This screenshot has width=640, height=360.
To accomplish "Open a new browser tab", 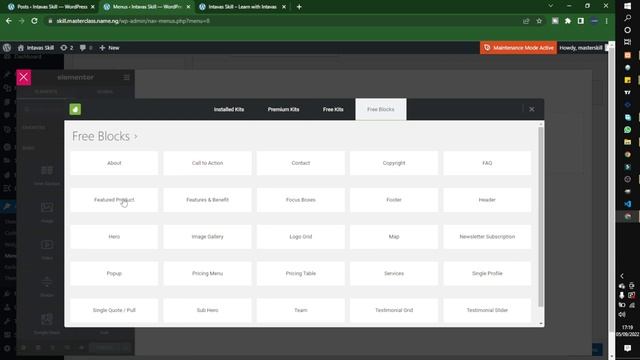I will [x=299, y=7].
